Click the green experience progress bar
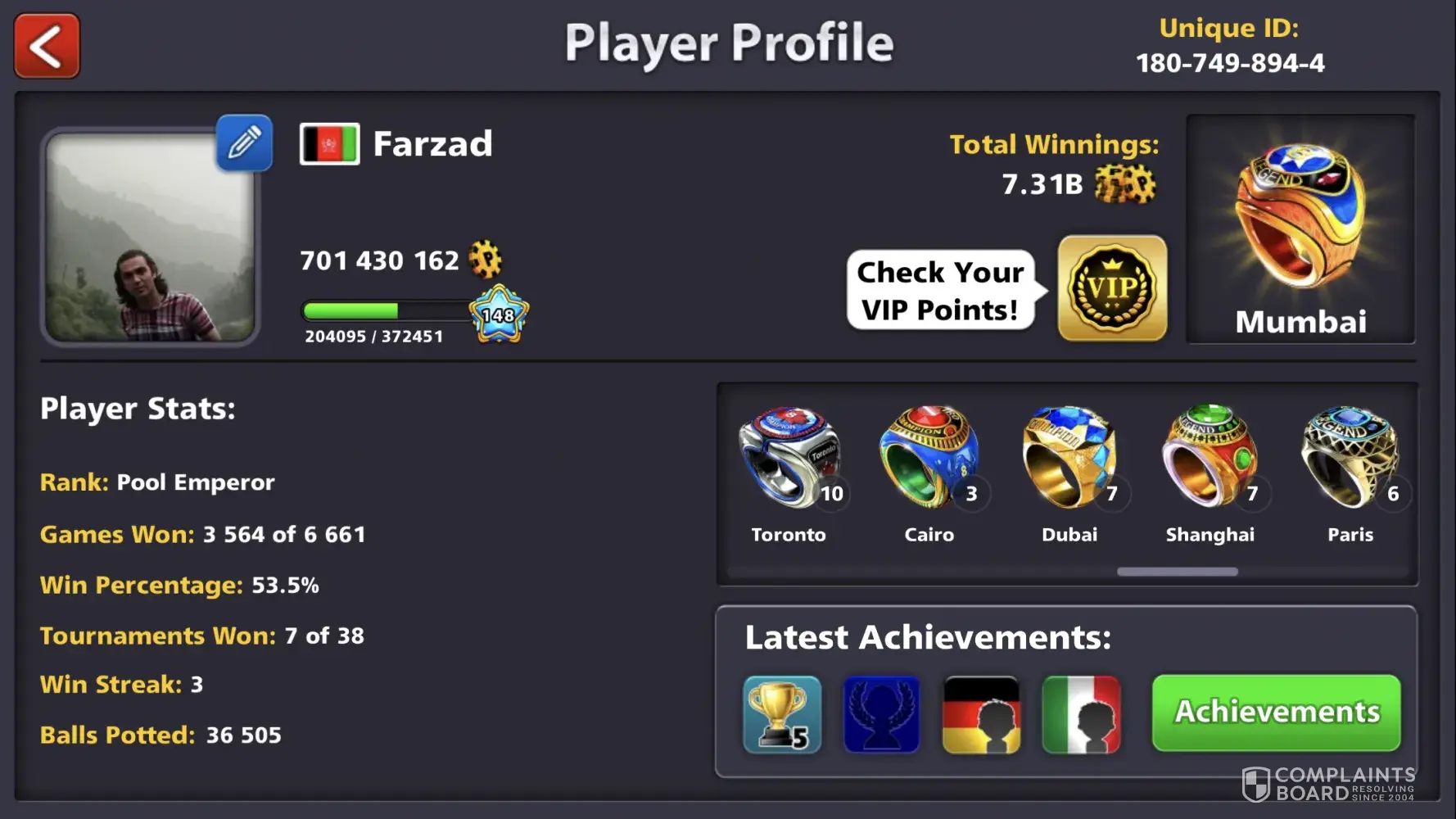The width and height of the screenshot is (1456, 819). pos(387,311)
